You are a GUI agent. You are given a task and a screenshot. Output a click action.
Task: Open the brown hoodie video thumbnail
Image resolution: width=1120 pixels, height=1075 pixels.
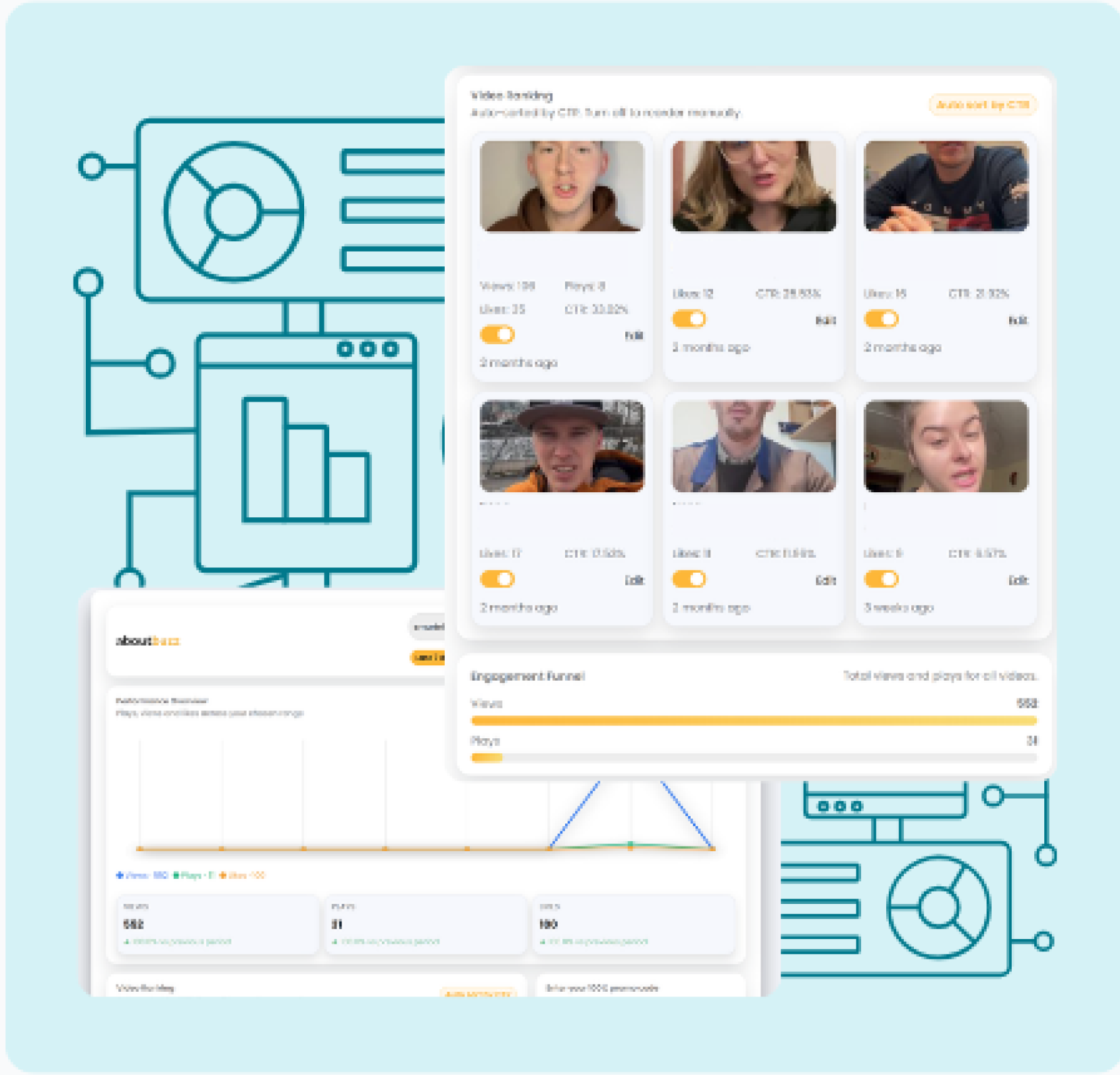pyautogui.click(x=562, y=187)
